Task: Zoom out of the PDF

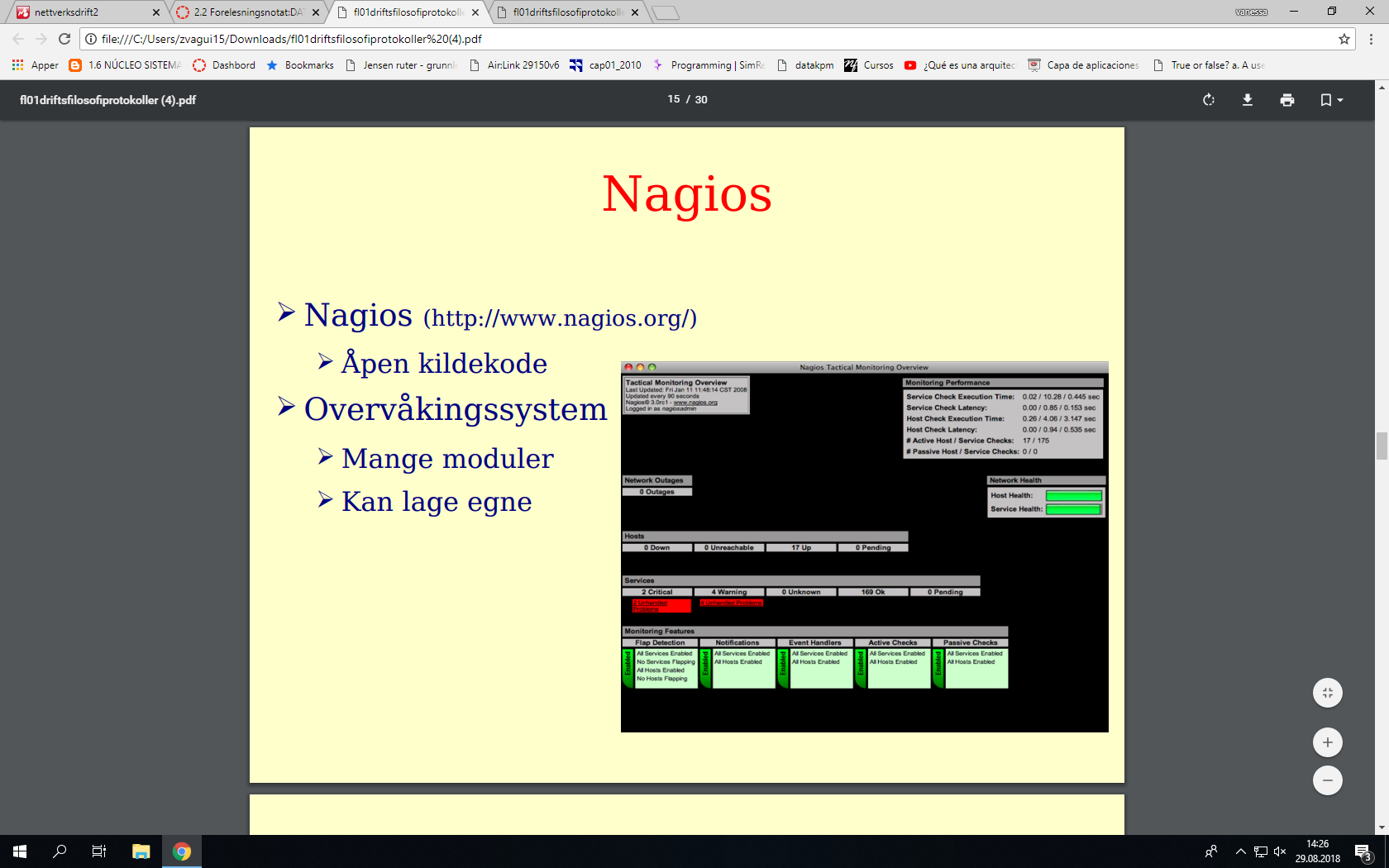Action: (x=1328, y=780)
